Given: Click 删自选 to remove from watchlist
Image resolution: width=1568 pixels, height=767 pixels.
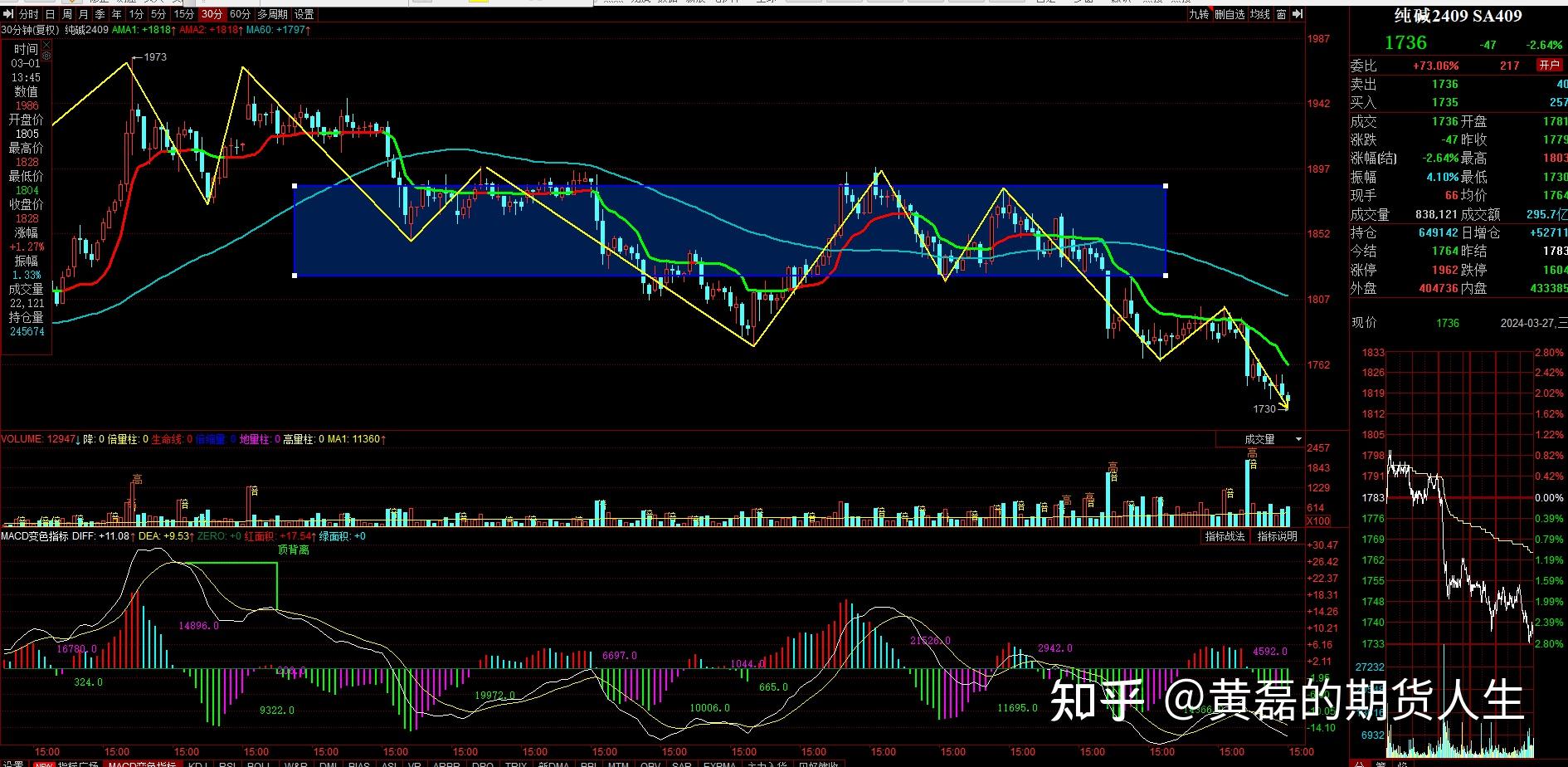Looking at the screenshot, I should click(x=1230, y=14).
